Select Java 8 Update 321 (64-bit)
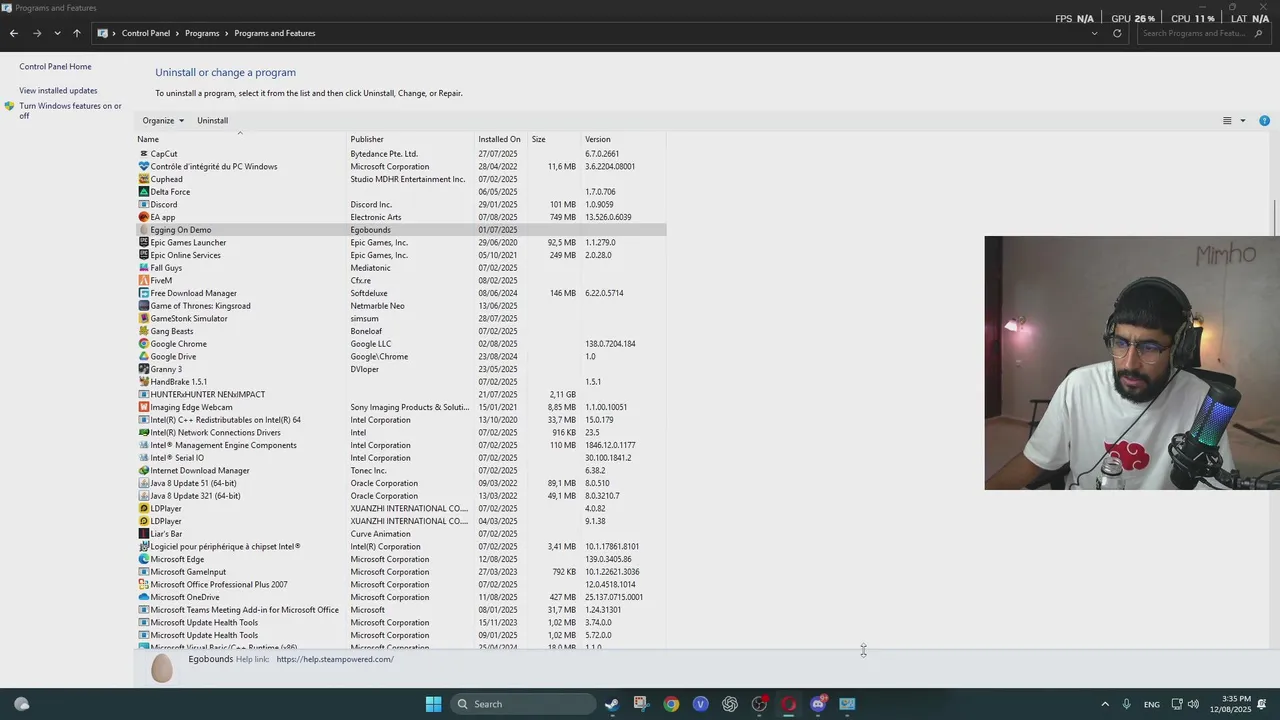Screen dimensions: 1280x720 click(x=195, y=496)
